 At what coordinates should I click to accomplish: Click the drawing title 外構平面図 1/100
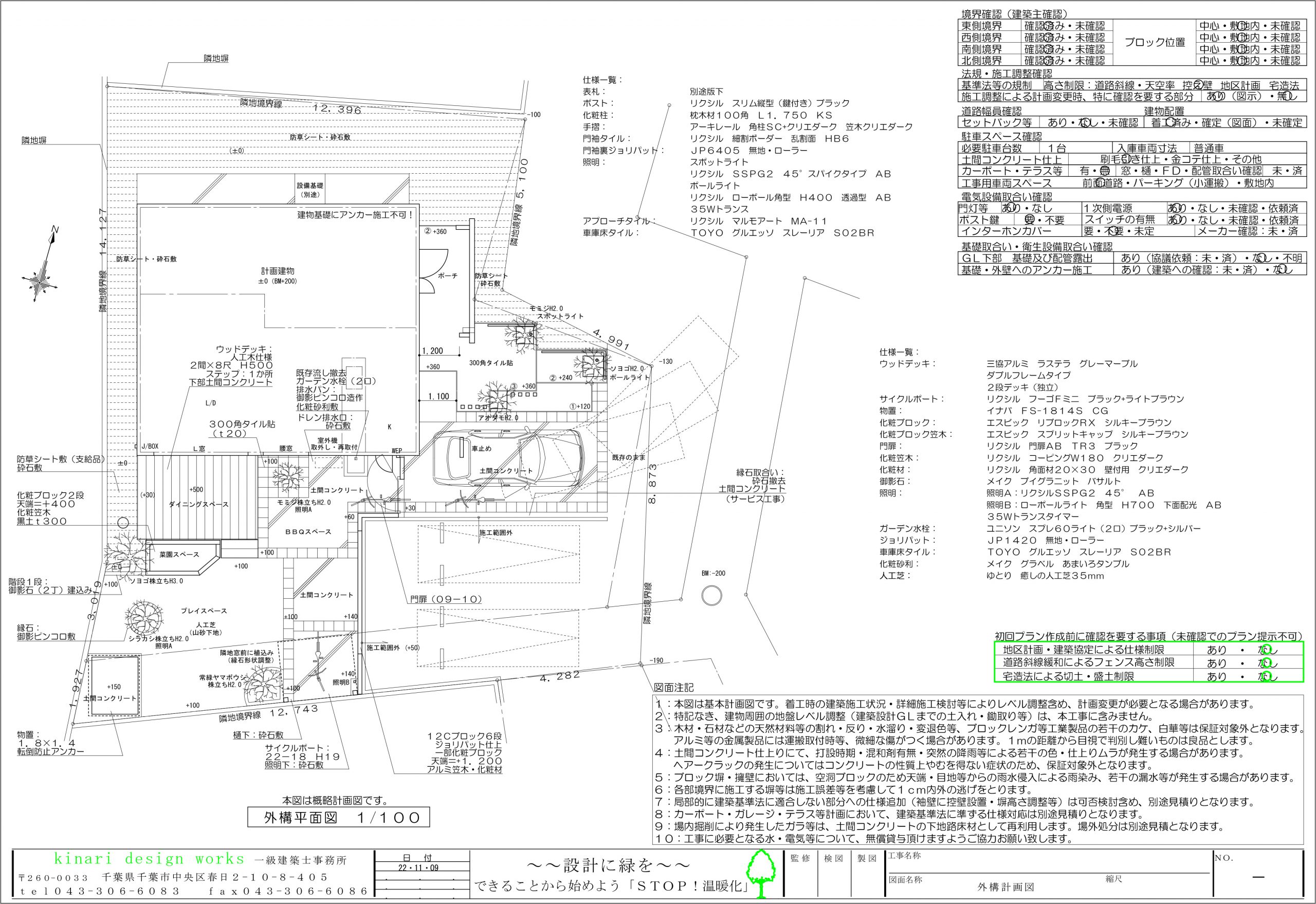coord(338,817)
